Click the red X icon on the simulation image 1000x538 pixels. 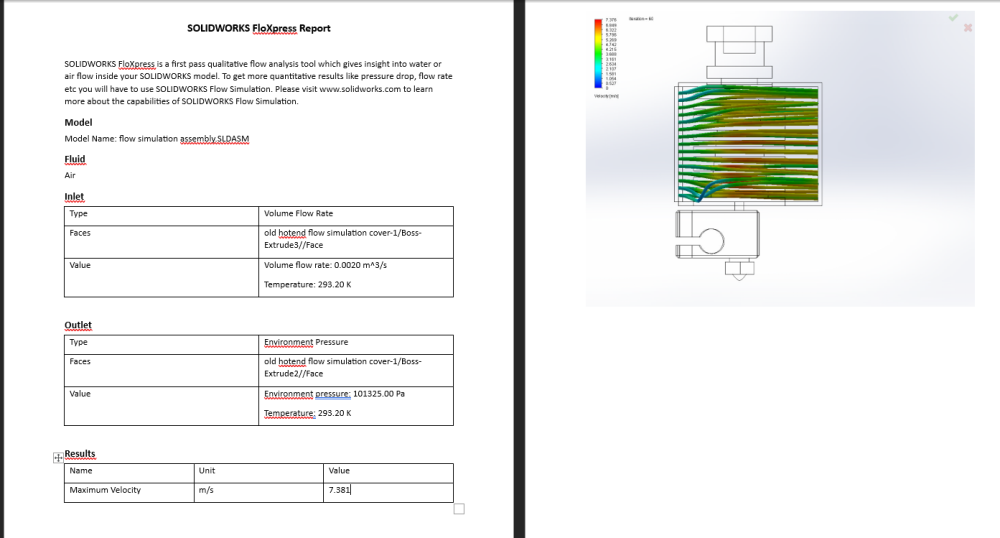coord(968,27)
